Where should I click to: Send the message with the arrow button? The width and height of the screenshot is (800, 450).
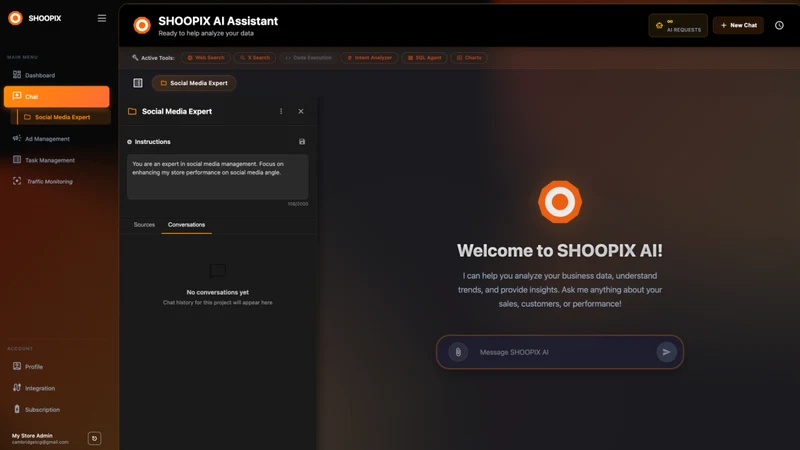[x=666, y=352]
